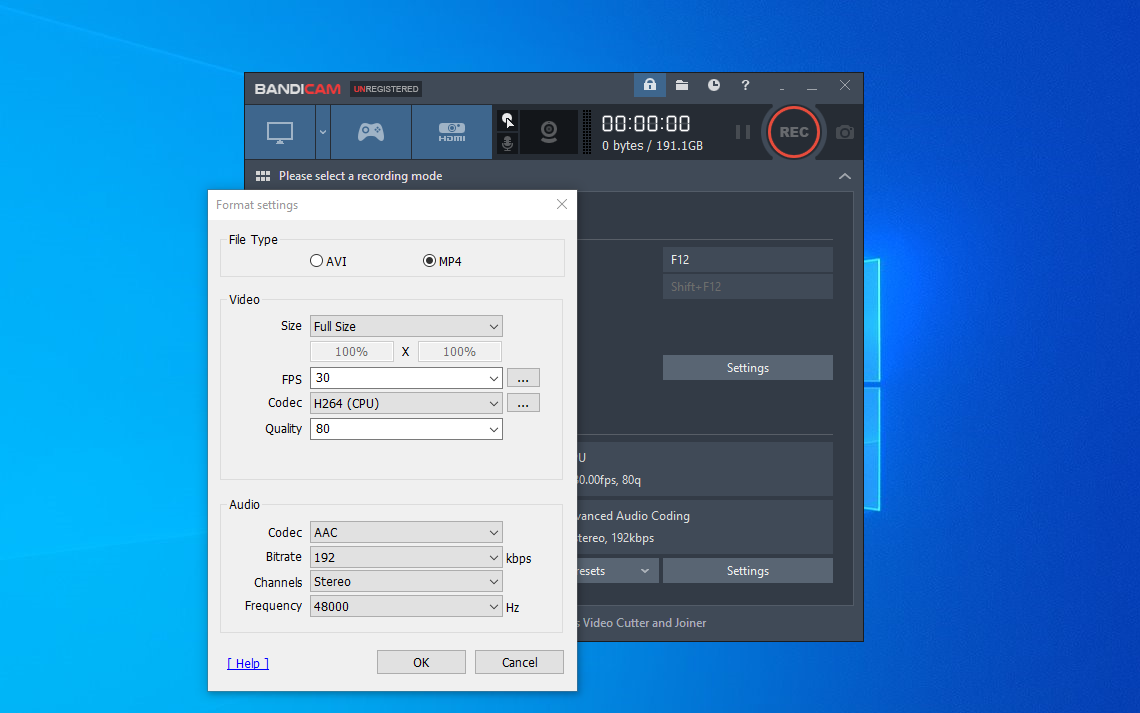
Task: Open video Size dropdown
Action: [406, 326]
